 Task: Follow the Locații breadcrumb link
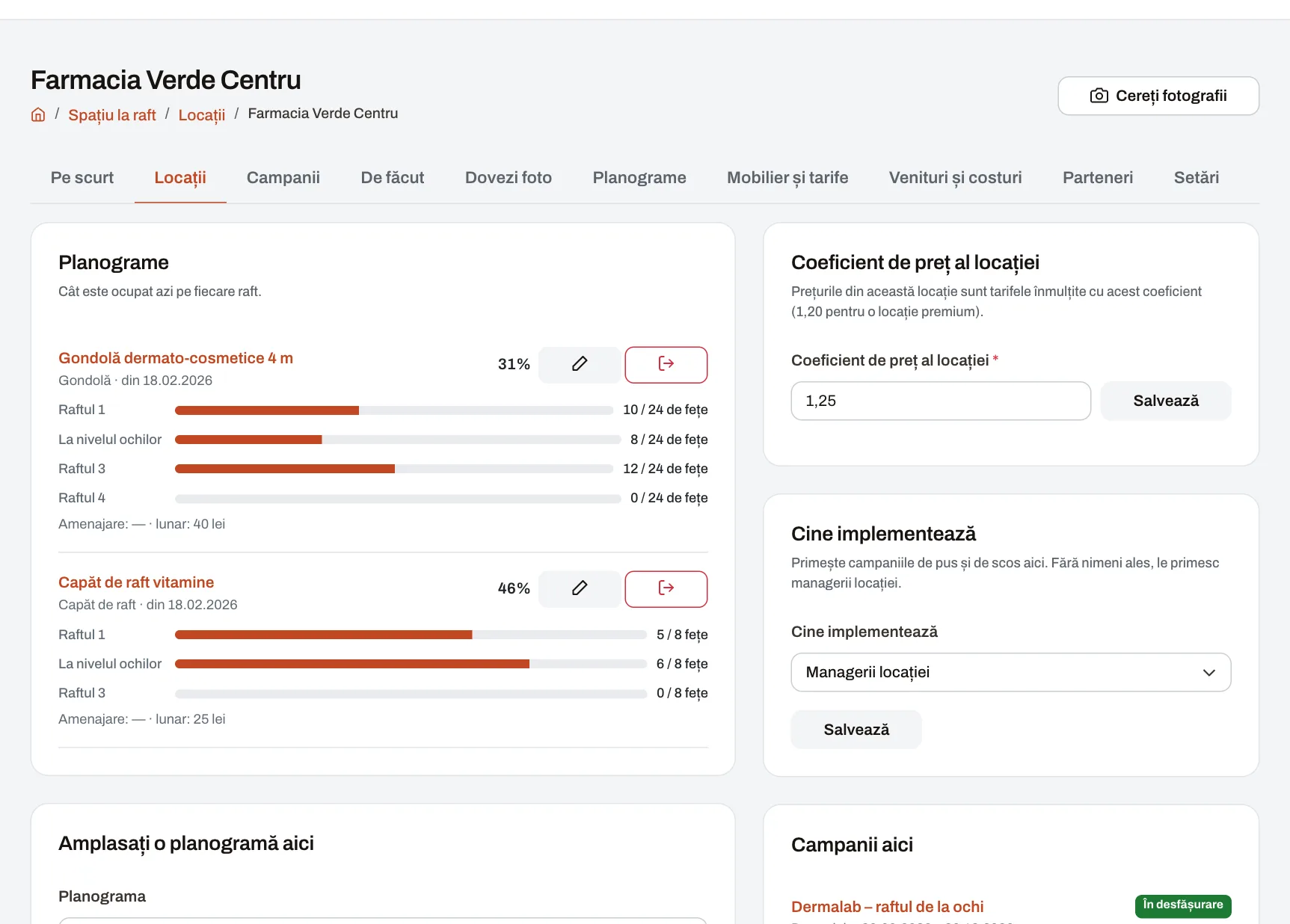click(202, 115)
